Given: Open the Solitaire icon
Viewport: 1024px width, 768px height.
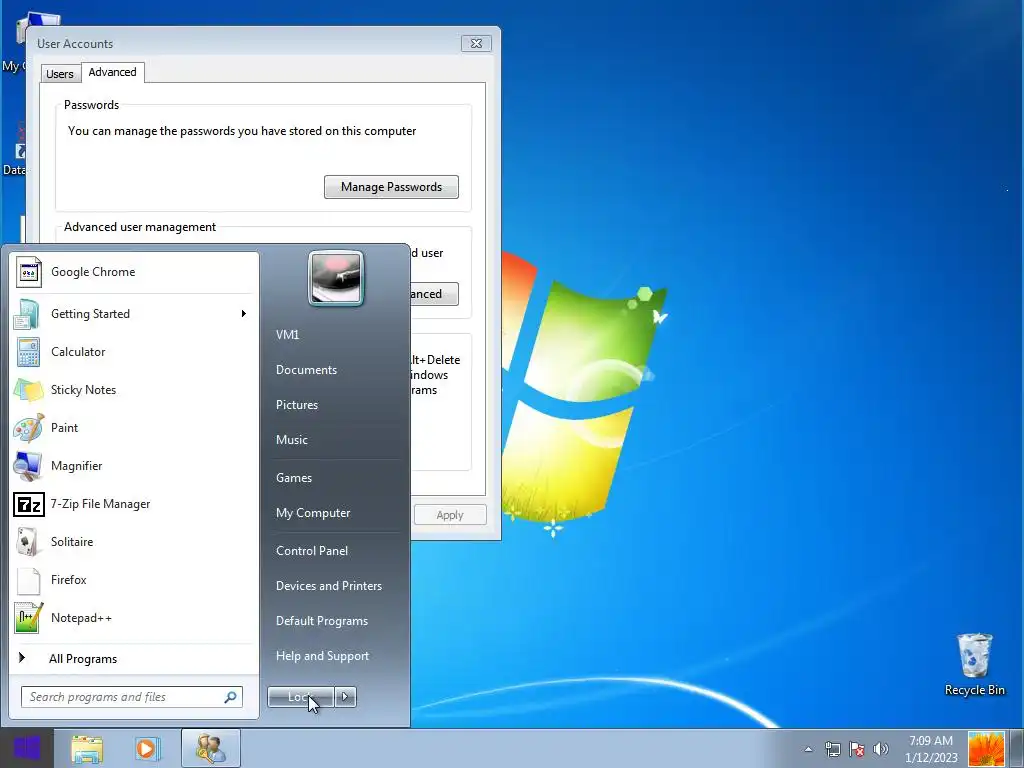Looking at the screenshot, I should pyautogui.click(x=28, y=542).
